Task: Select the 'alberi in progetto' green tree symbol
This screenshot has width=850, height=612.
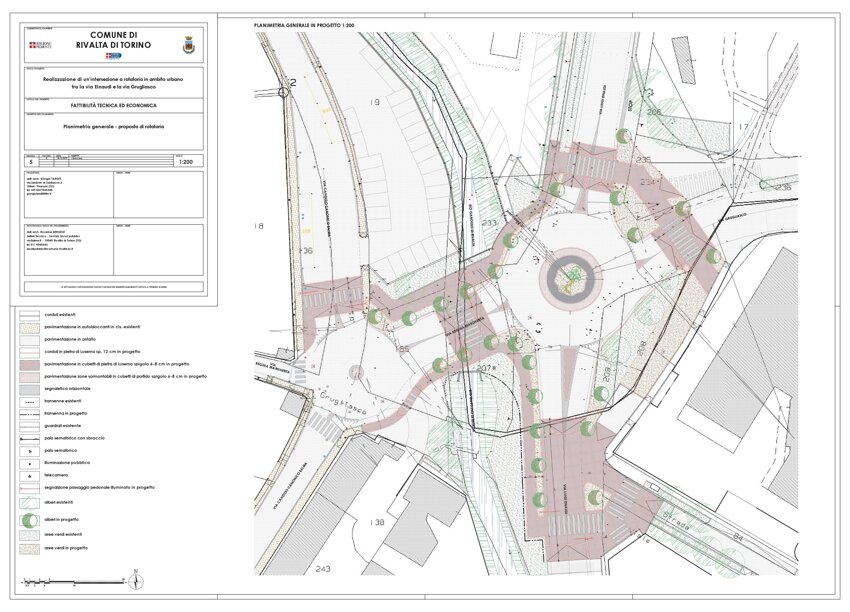Action: pyautogui.click(x=30, y=520)
